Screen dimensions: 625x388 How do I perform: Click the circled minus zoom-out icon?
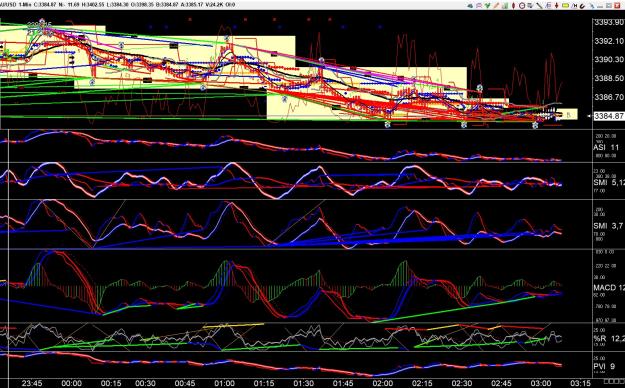(522, 6)
